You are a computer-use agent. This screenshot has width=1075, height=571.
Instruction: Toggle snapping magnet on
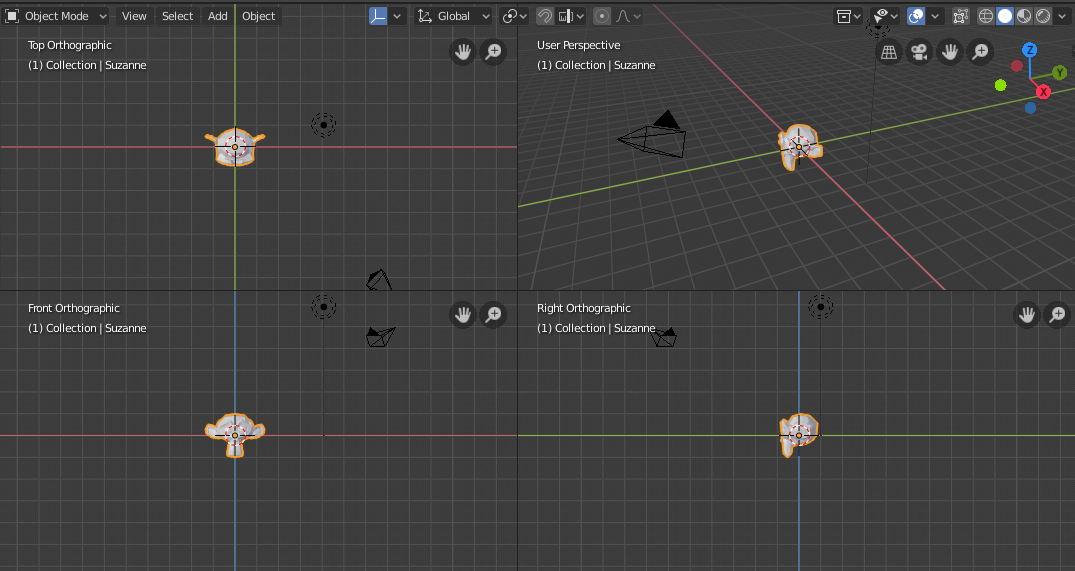[545, 16]
